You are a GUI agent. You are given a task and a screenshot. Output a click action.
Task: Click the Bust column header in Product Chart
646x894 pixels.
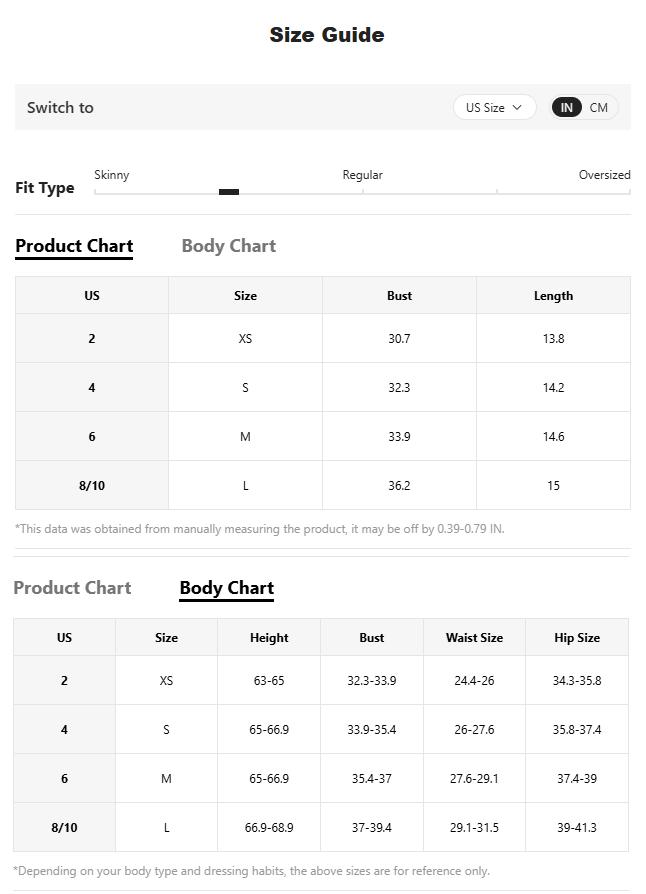point(399,295)
